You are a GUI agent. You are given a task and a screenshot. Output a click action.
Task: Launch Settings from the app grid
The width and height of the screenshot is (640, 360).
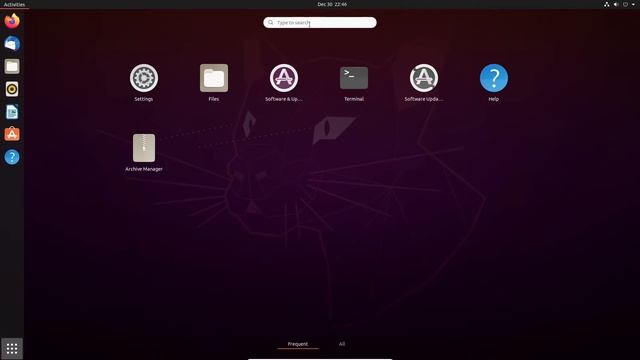[144, 78]
